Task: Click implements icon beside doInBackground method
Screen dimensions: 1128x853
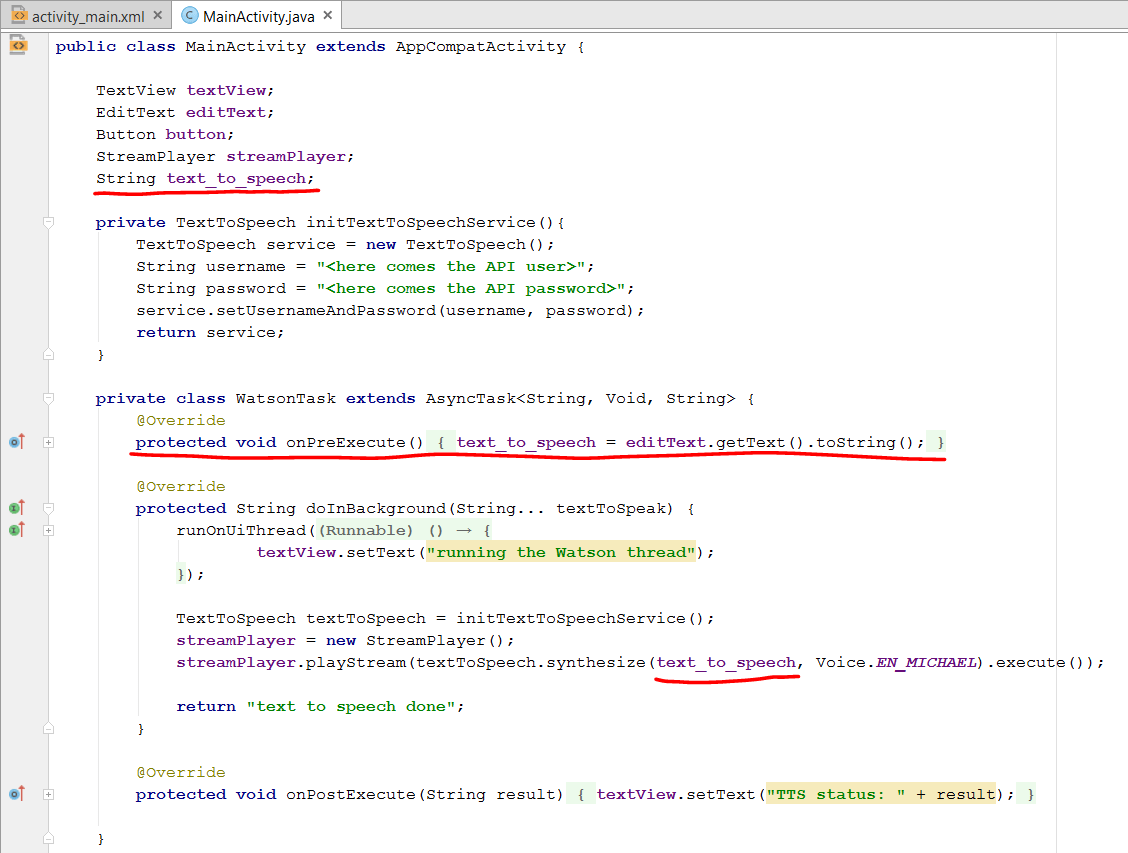Action: tap(16, 508)
